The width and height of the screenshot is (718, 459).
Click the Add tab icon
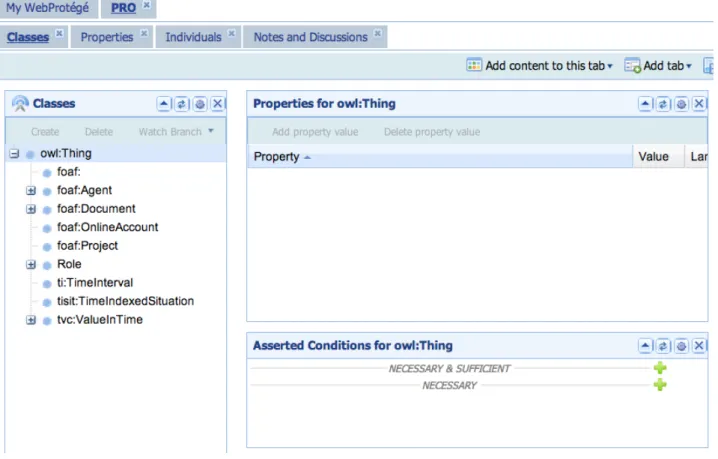(x=632, y=66)
